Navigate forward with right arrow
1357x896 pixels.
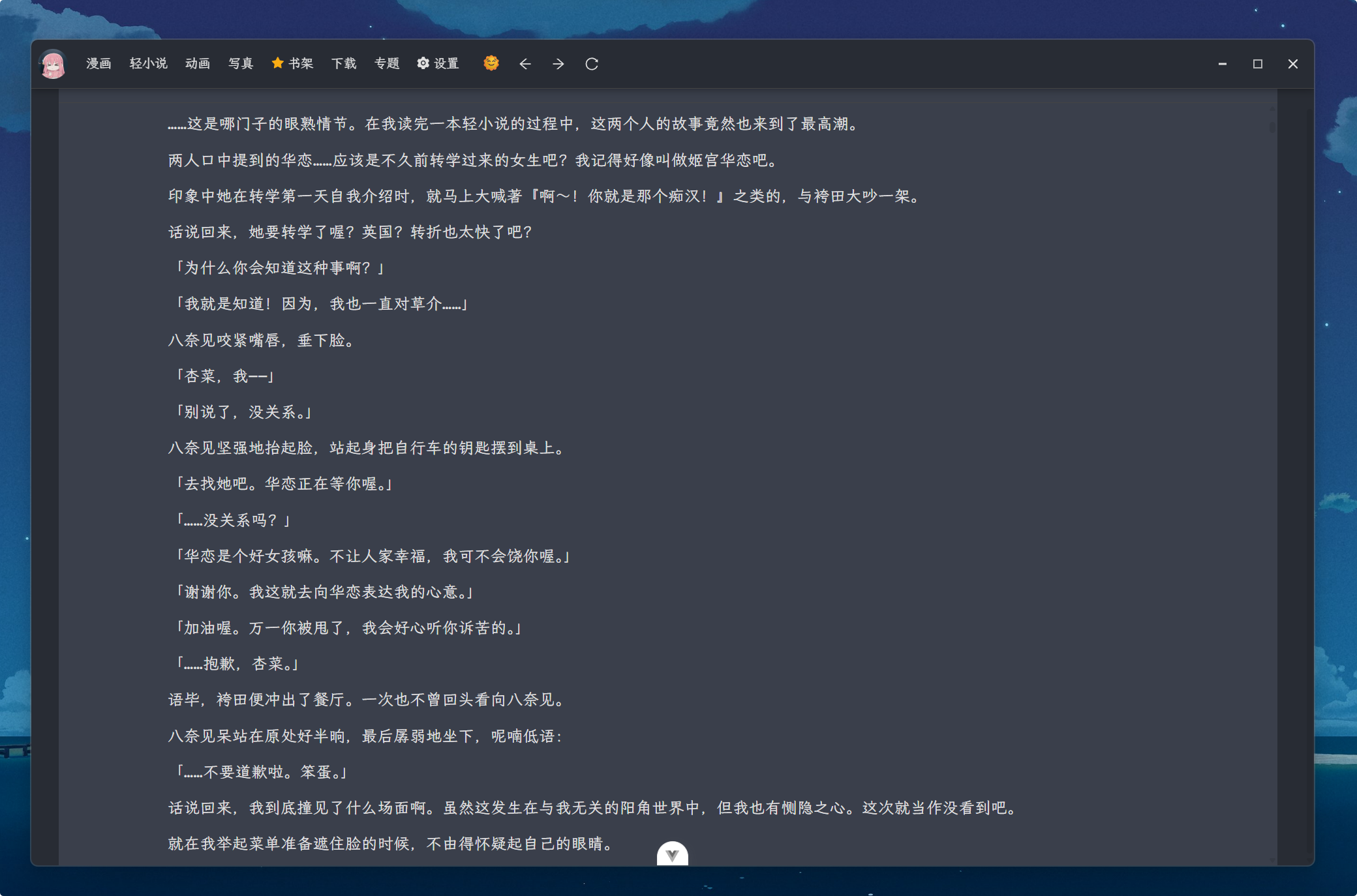tap(558, 64)
